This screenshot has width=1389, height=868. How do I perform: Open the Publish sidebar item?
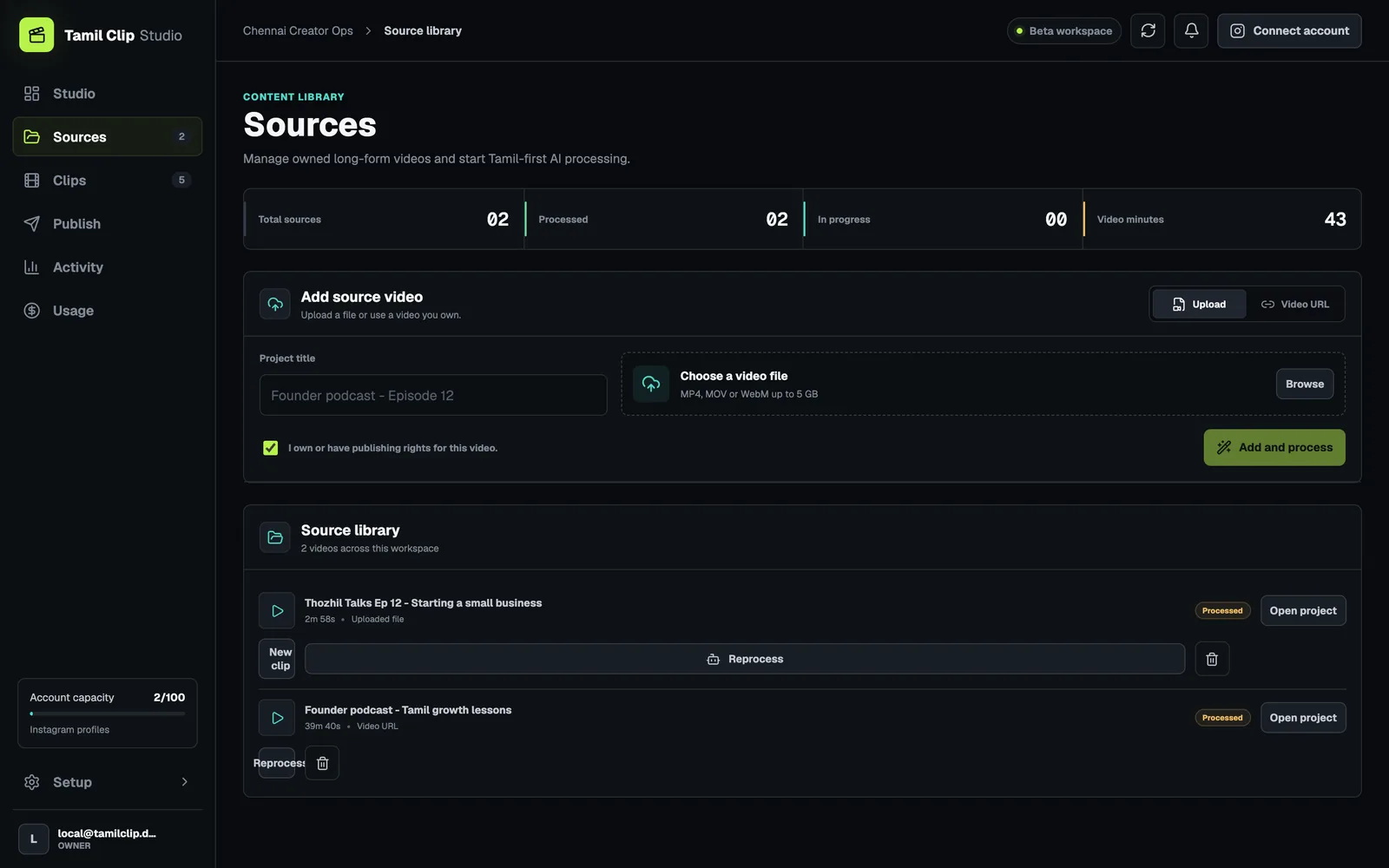point(108,223)
